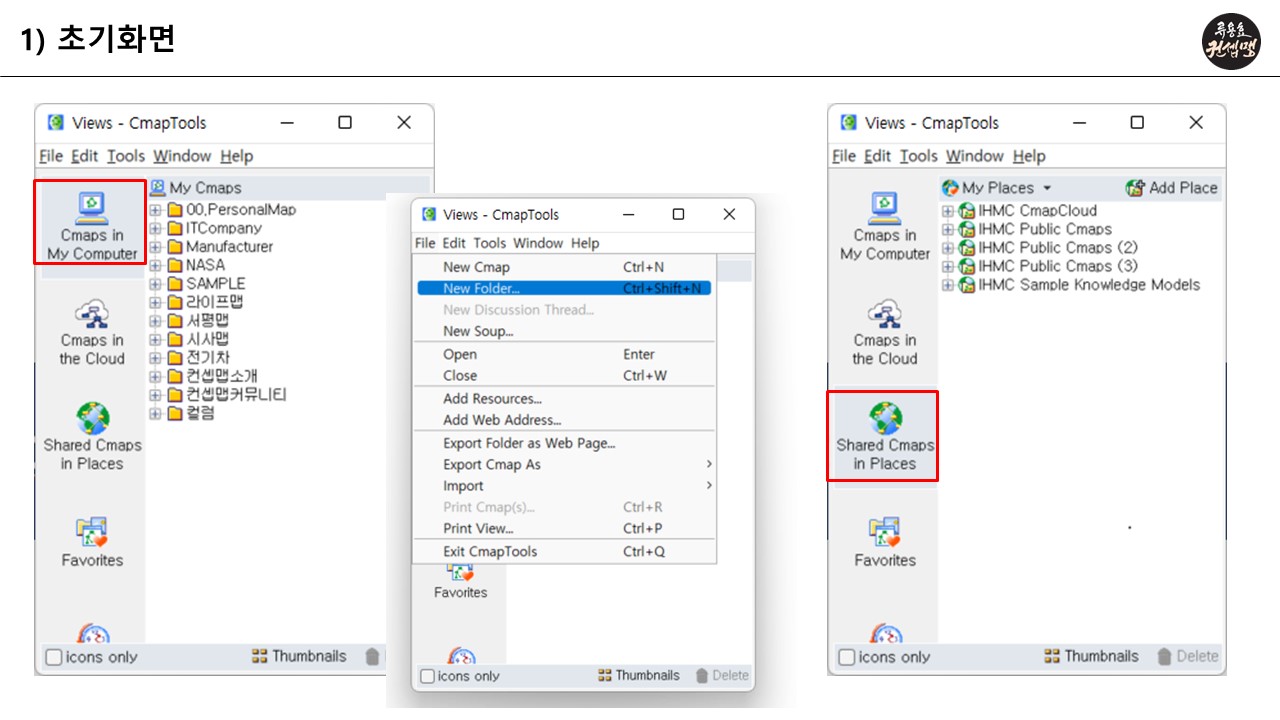
Task: Open Tools menu in left window
Action: (126, 156)
